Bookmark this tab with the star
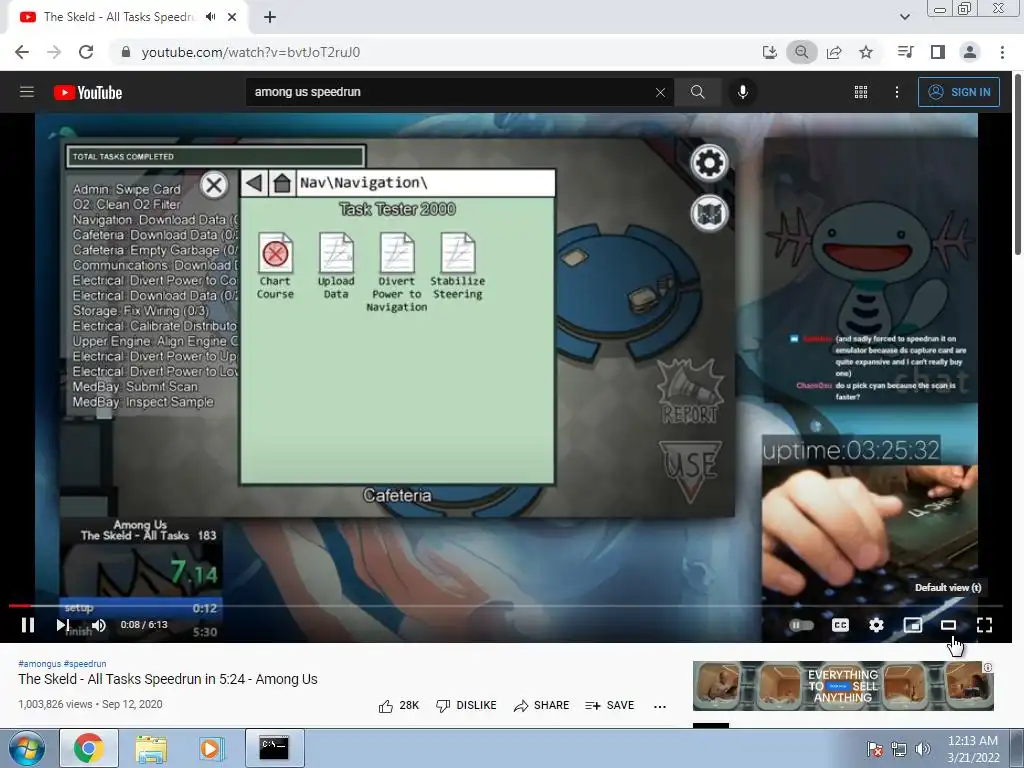1024x768 pixels. pos(866,52)
